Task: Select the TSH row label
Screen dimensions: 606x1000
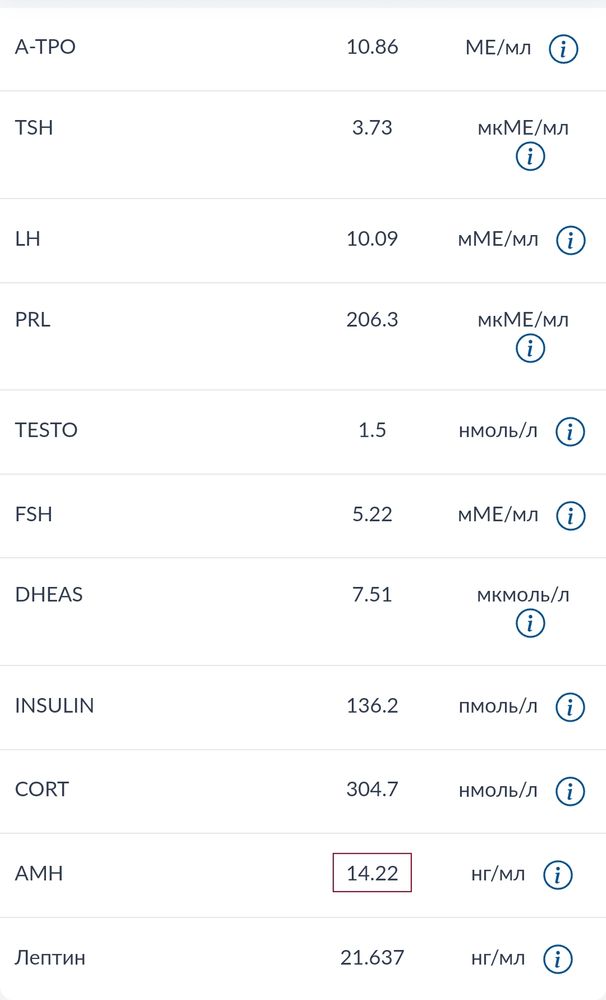Action: click(x=34, y=128)
